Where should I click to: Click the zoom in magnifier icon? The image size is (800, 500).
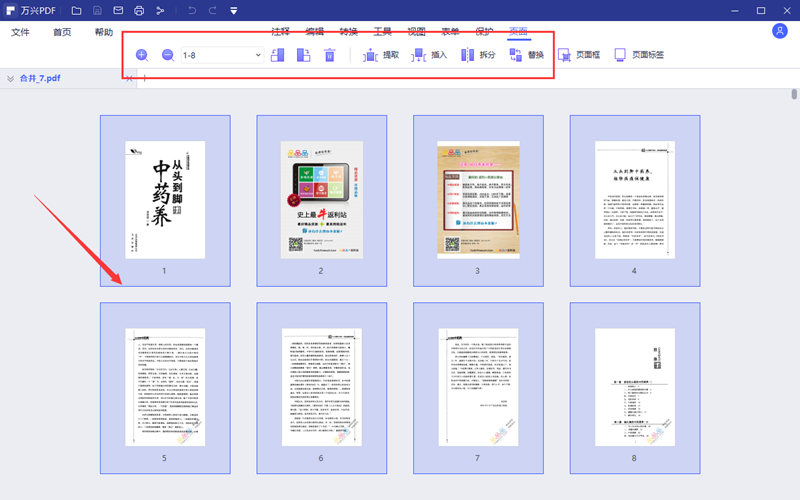point(142,55)
